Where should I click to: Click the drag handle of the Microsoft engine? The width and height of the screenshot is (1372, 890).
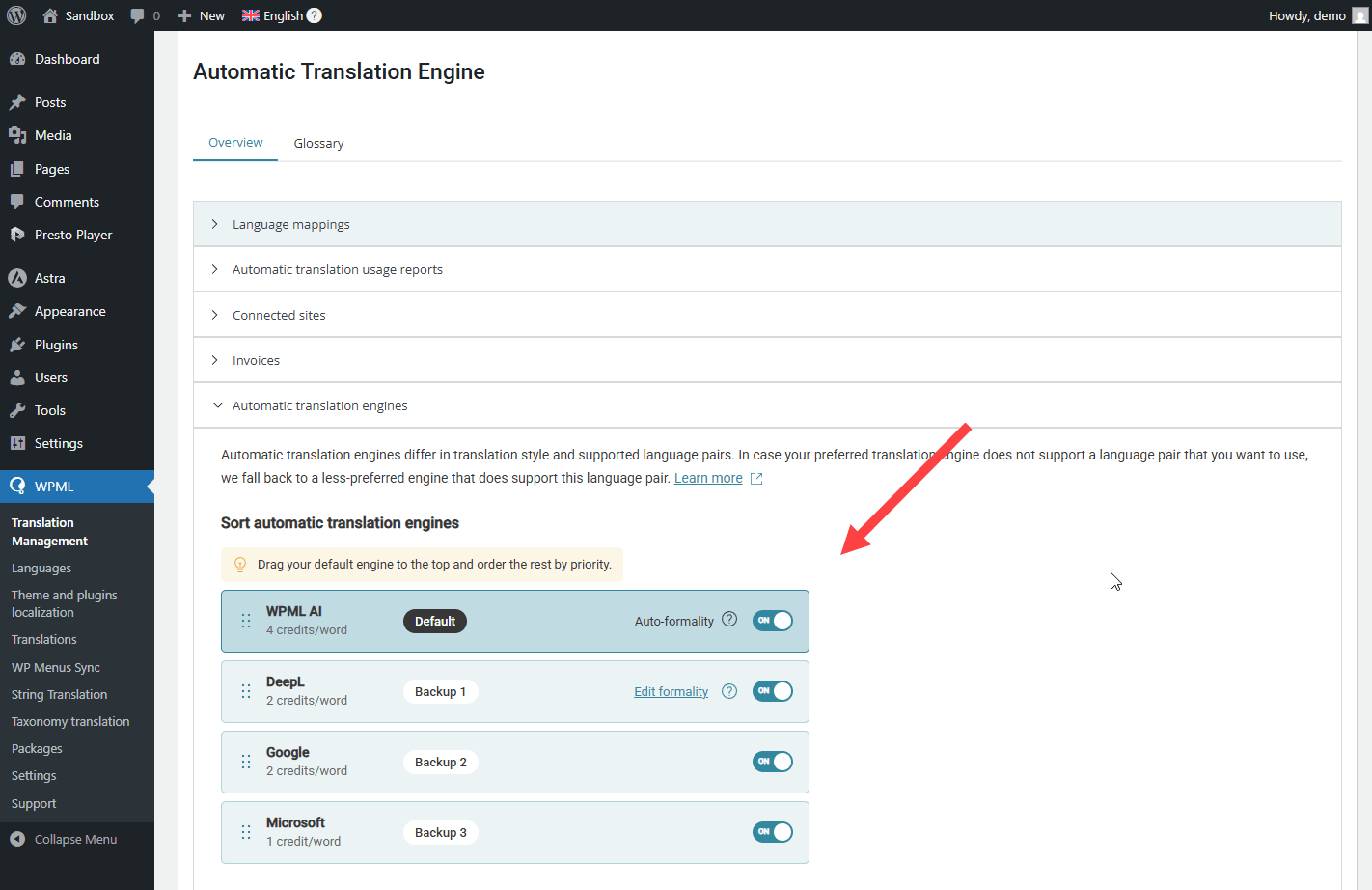pos(246,832)
